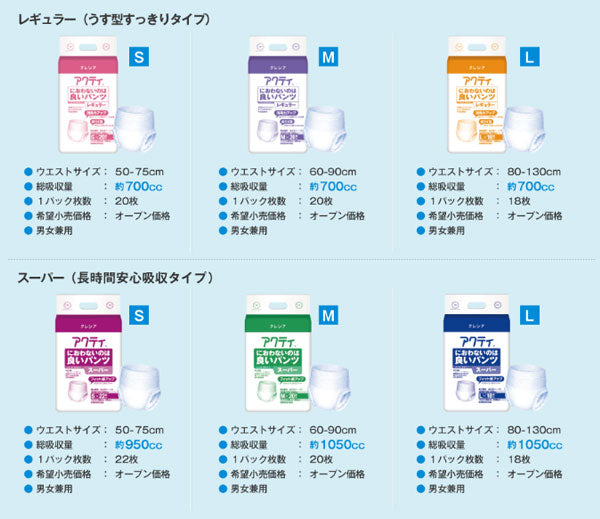Click the スーパー（長時間安心吸収タイプ）heading
Image resolution: width=600 pixels, height=519 pixels.
(x=116, y=277)
